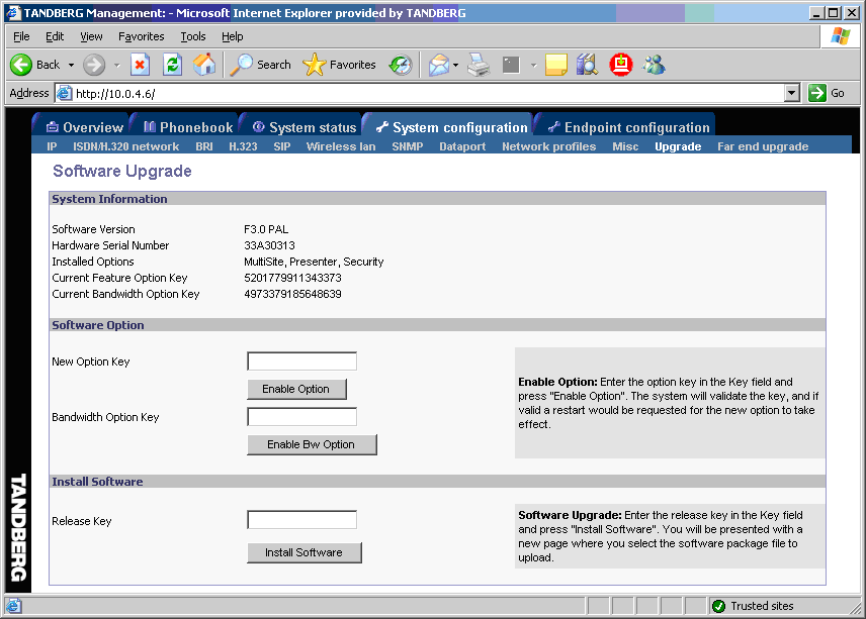Image resolution: width=866 pixels, height=619 pixels.
Task: Open IP configuration subtab
Action: coord(52,146)
